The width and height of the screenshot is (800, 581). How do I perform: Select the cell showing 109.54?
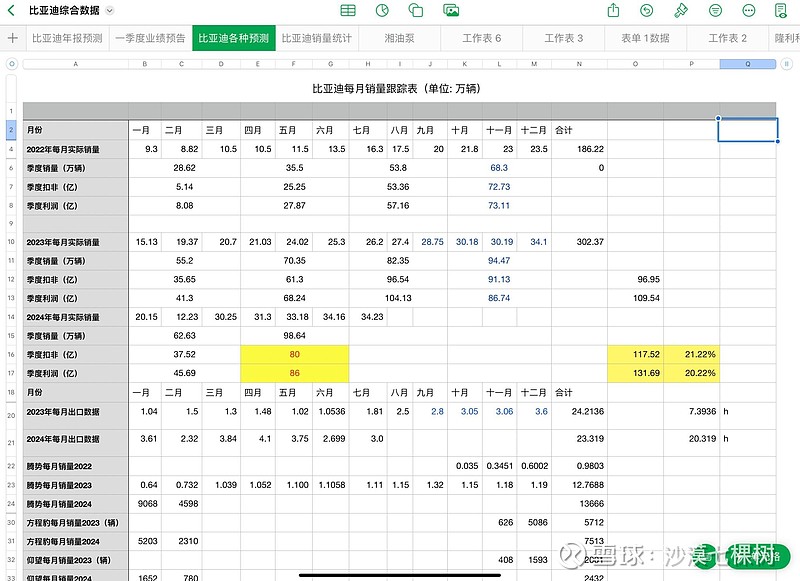click(x=635, y=298)
